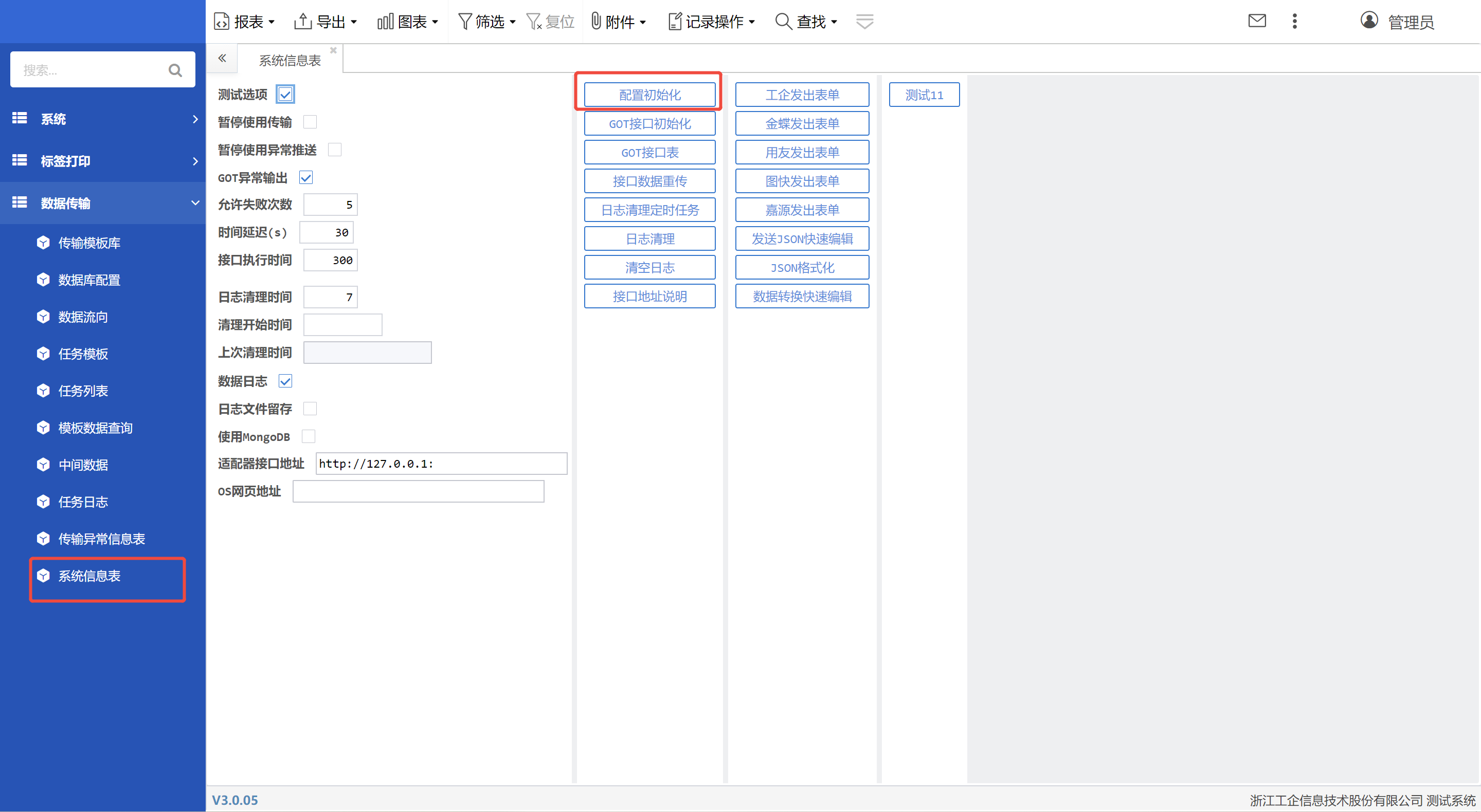Open the three-dot more options menu
The image size is (1481, 812).
[1294, 21]
